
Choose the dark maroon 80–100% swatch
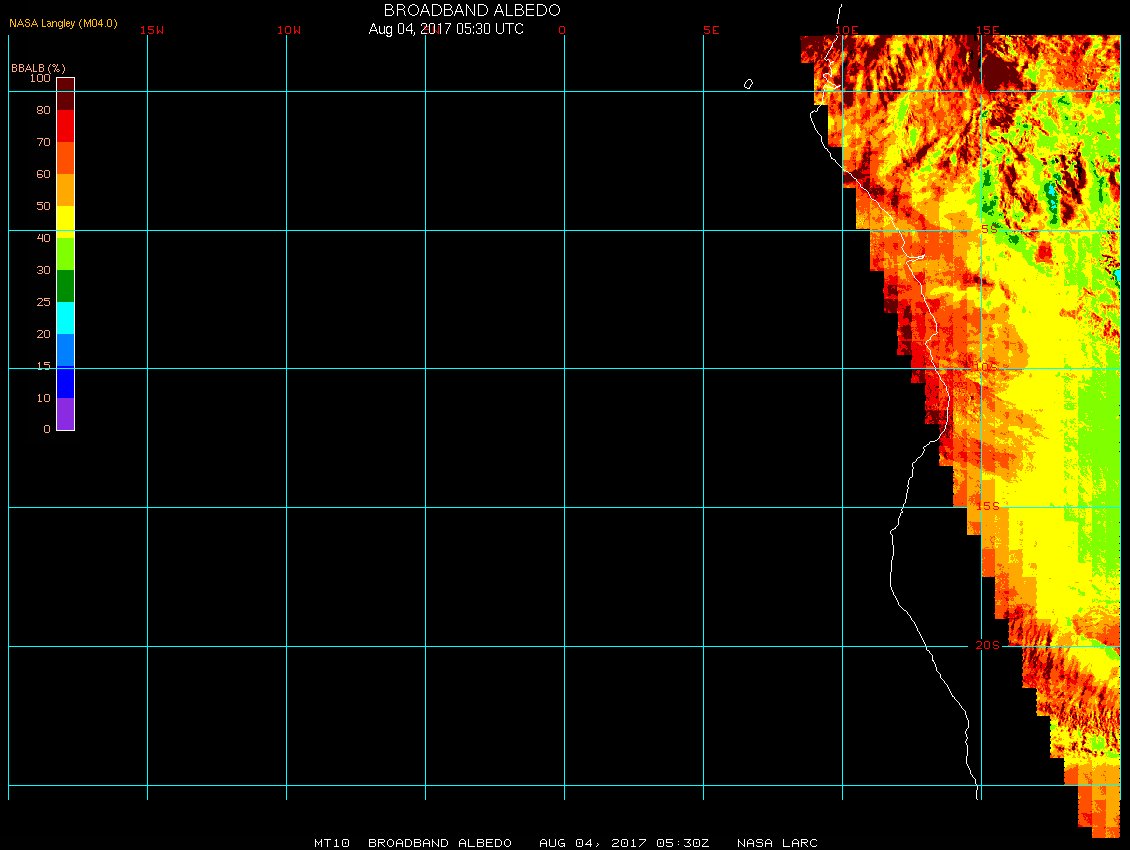click(65, 93)
